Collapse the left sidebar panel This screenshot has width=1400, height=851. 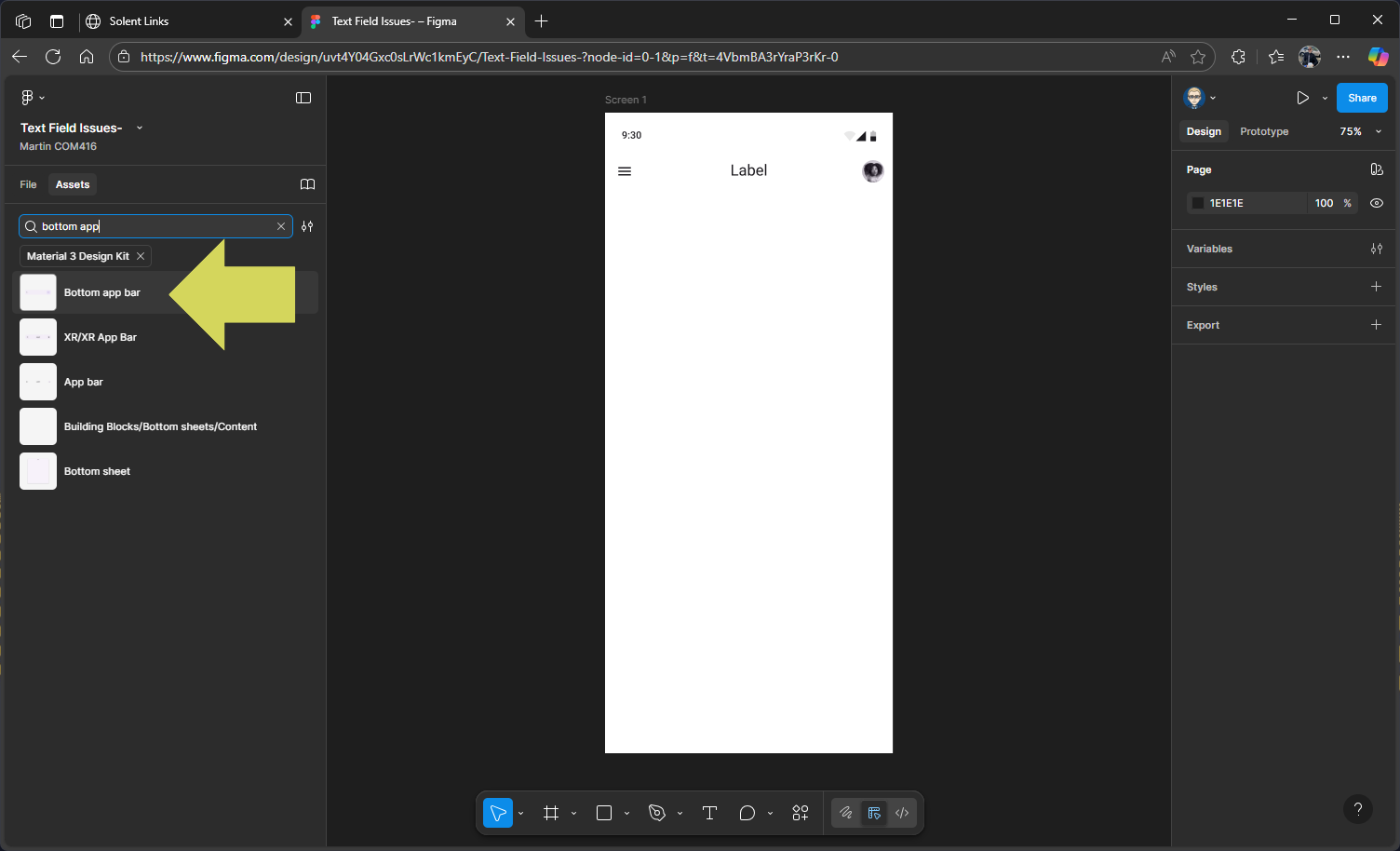[x=303, y=98]
